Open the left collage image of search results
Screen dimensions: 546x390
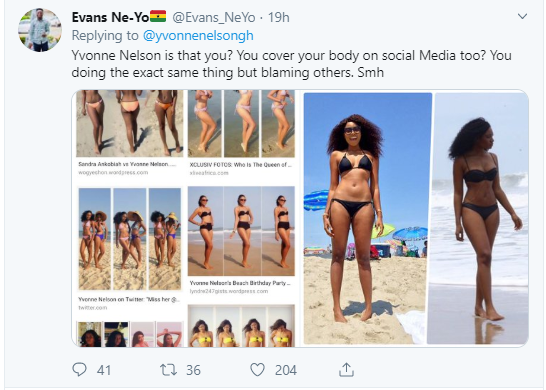(186, 218)
